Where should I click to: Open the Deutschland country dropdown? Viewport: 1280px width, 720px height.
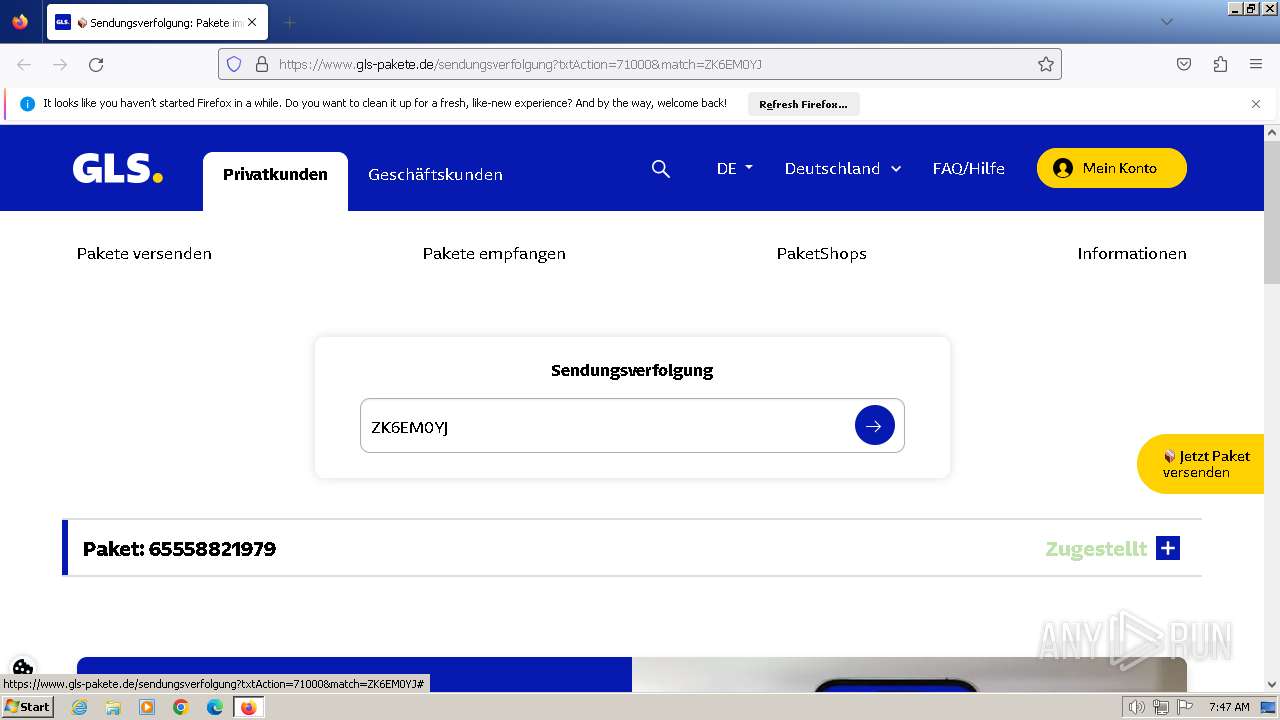click(x=843, y=168)
